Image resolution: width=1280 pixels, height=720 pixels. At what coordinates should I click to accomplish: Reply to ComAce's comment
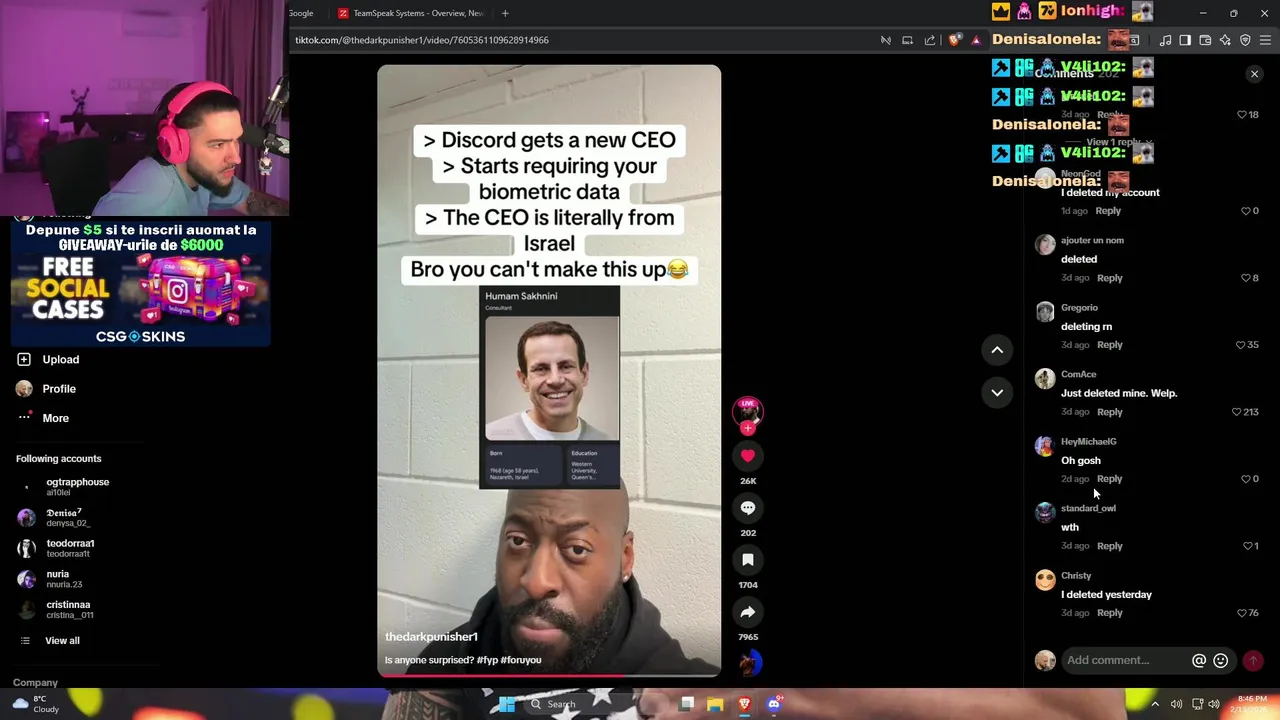pyautogui.click(x=1109, y=412)
